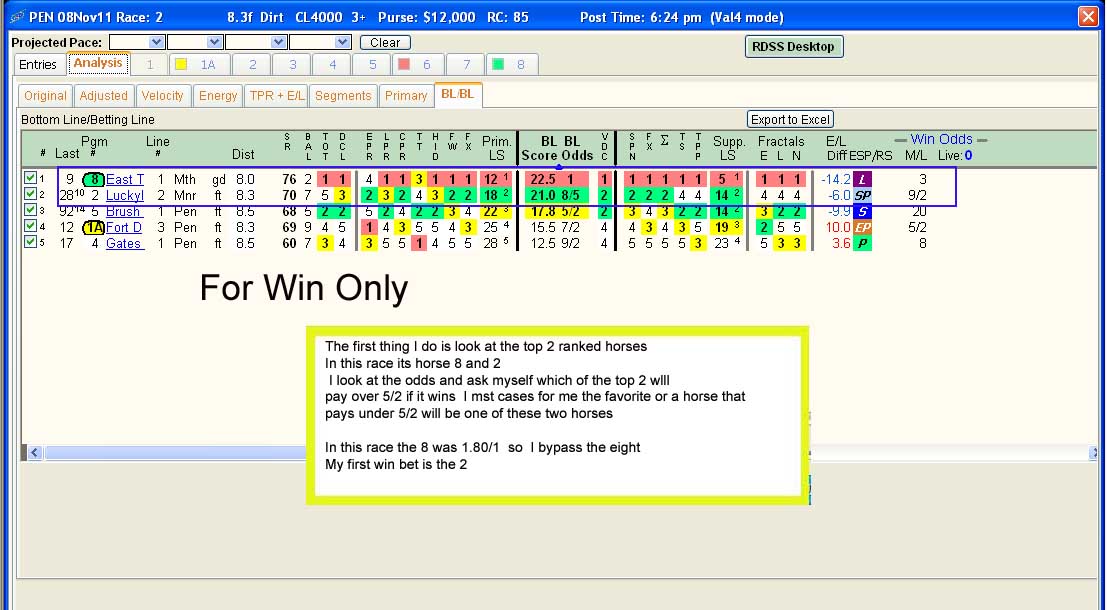Click the BL Score column header
Viewport: 1107px width, 610px height.
[x=540, y=148]
